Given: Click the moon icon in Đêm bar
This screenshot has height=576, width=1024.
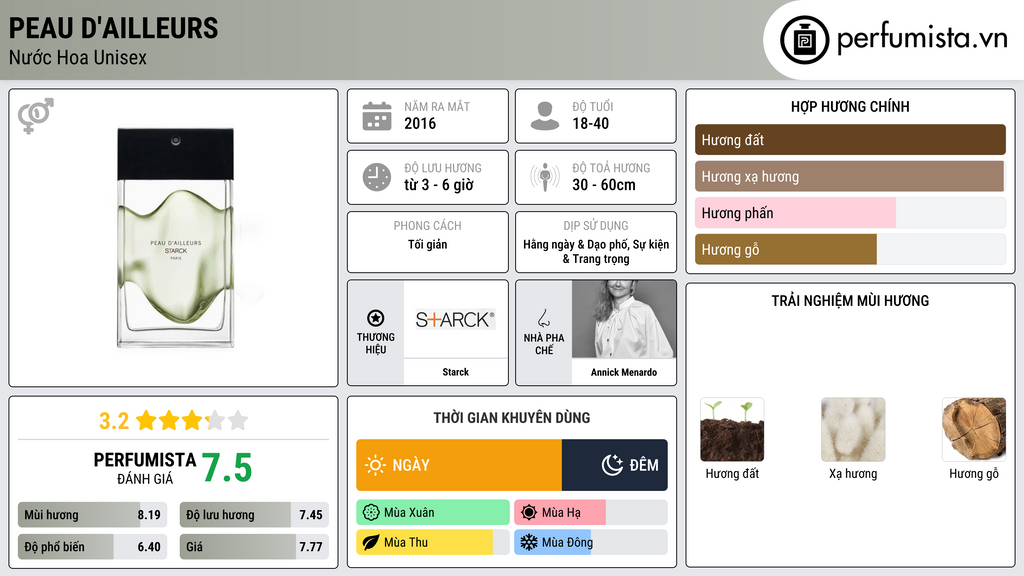Looking at the screenshot, I should [612, 465].
